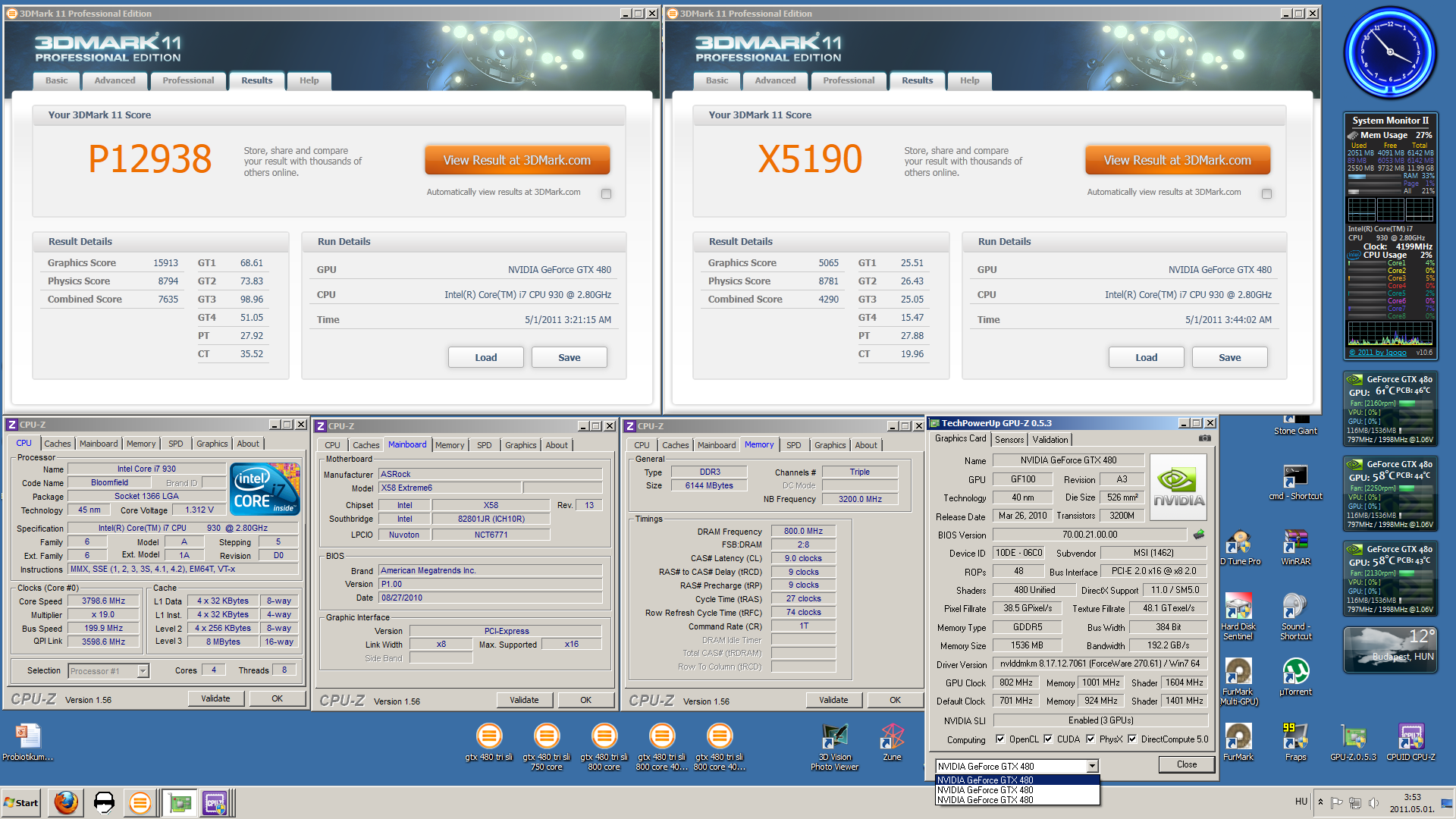Enable auto view results checkbox for P12938
This screenshot has height=819, width=1456.
pyautogui.click(x=606, y=193)
